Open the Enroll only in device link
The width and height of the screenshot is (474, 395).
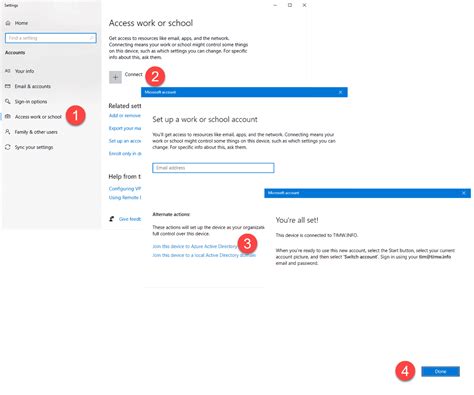[125, 154]
